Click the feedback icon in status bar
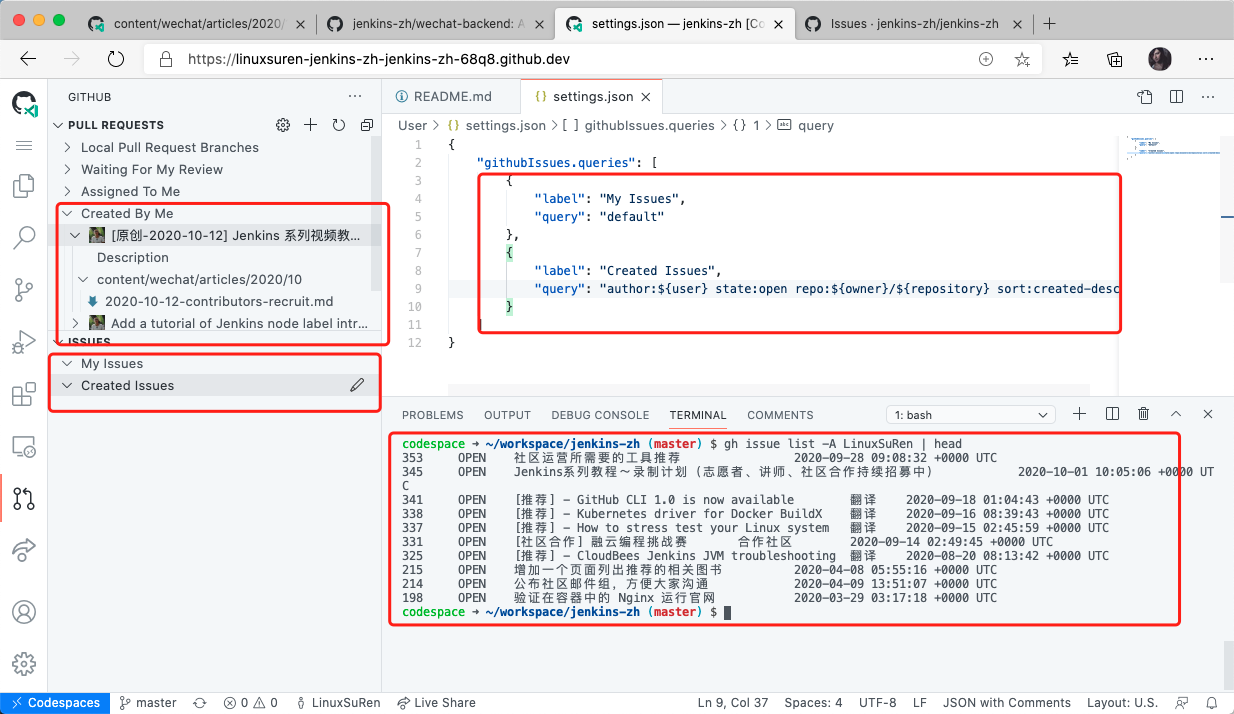1234x714 pixels. (1183, 703)
